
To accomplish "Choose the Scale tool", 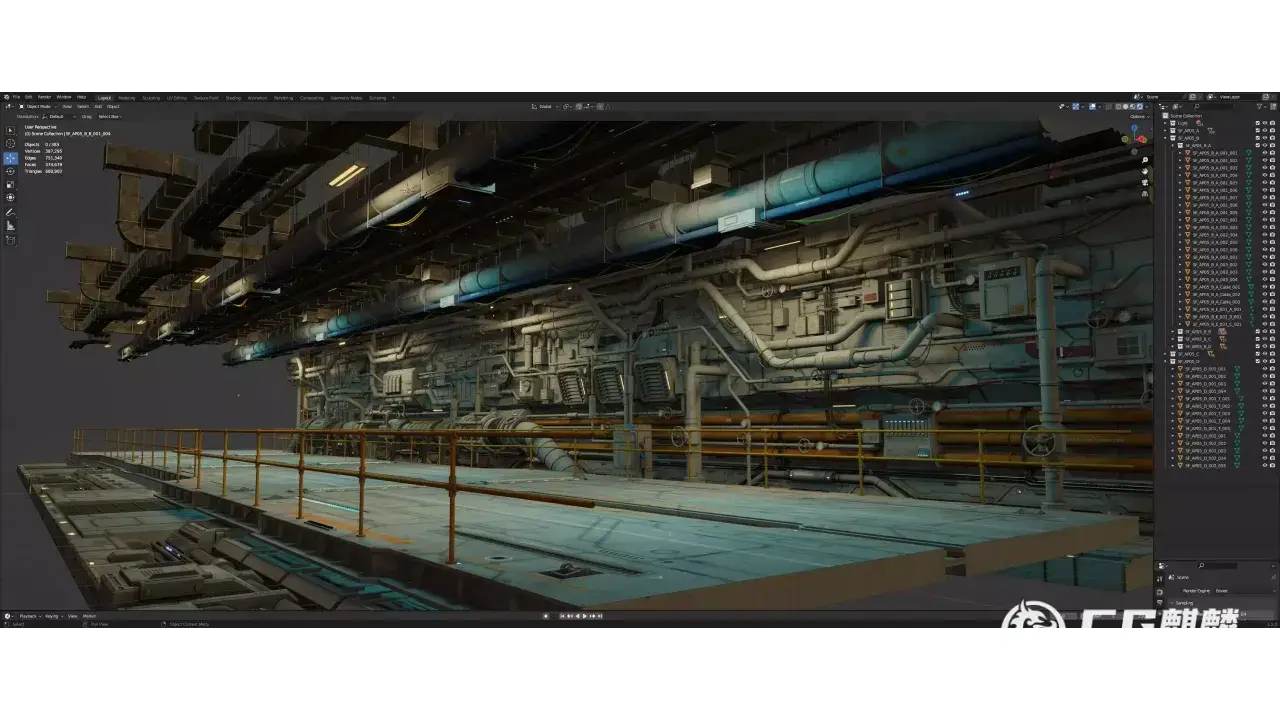I will click(x=10, y=184).
